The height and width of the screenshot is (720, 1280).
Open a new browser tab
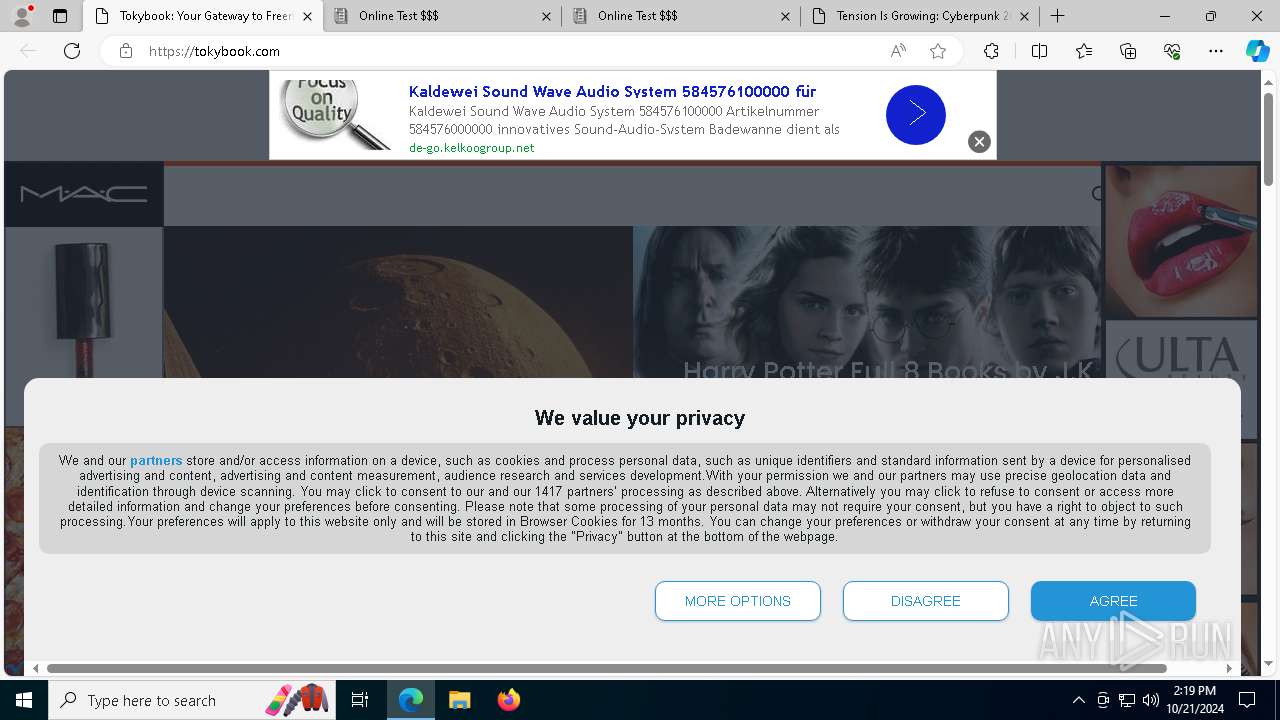coord(1058,16)
